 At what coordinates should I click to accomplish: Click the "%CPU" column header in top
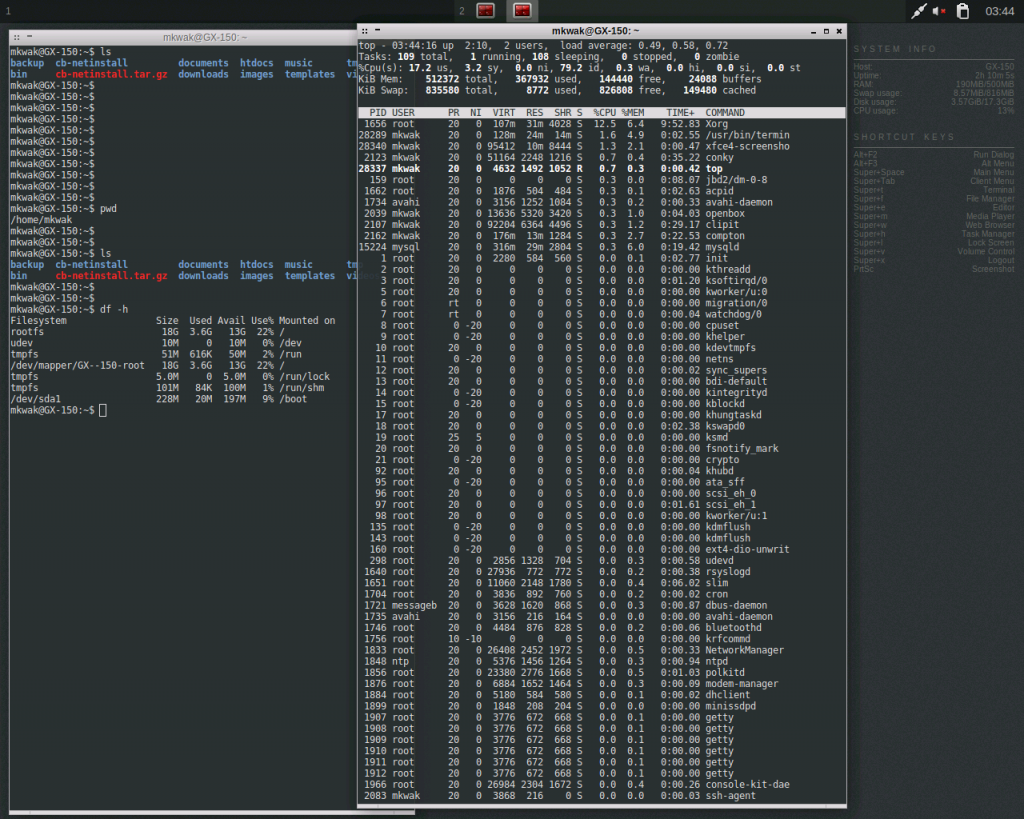point(605,113)
